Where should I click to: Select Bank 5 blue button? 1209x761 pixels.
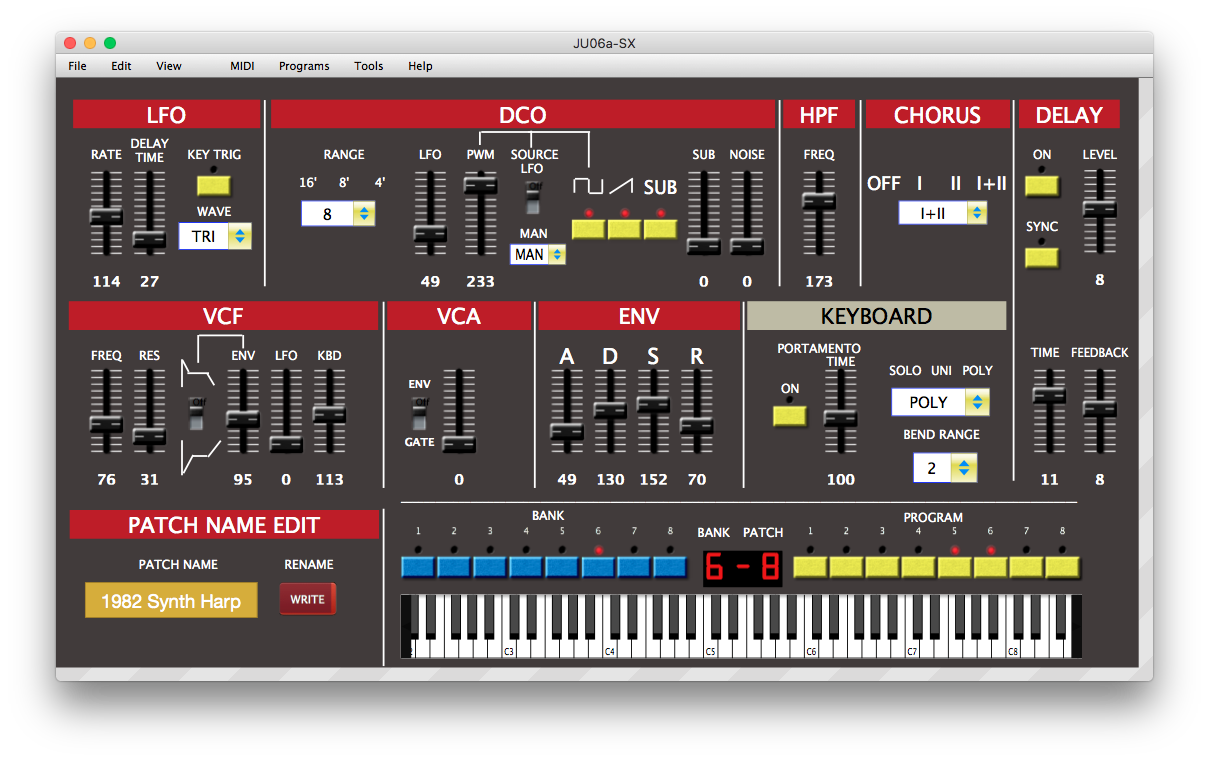point(562,567)
